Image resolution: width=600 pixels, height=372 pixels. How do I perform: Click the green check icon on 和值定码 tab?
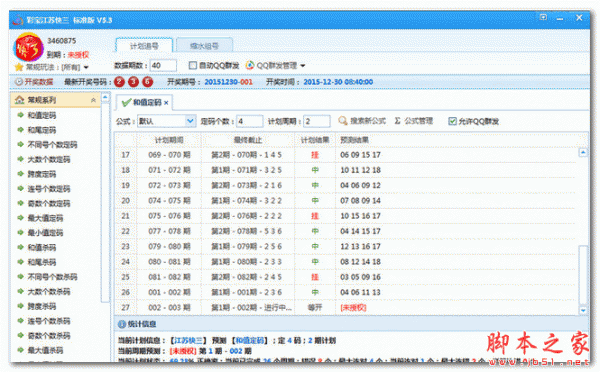point(126,102)
